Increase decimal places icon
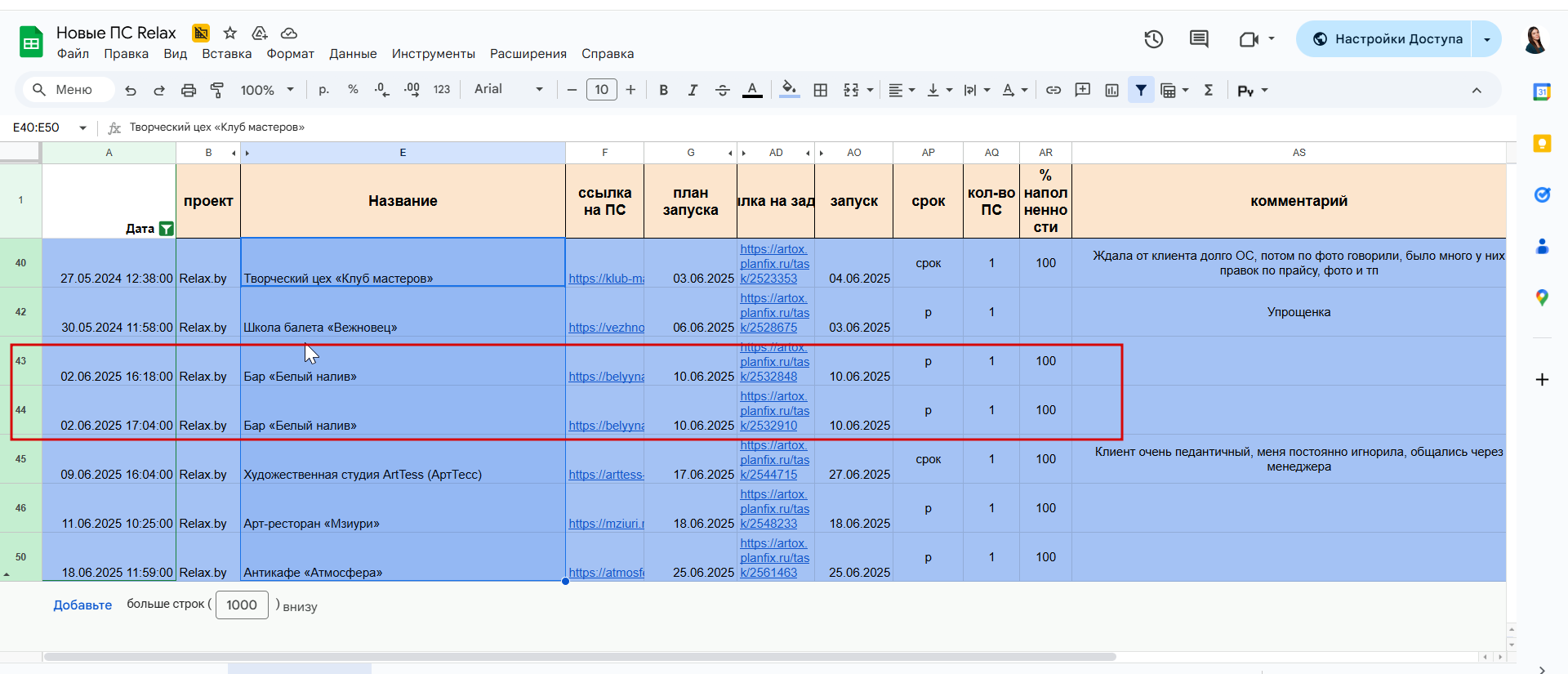The width and height of the screenshot is (1568, 674). pyautogui.click(x=412, y=90)
